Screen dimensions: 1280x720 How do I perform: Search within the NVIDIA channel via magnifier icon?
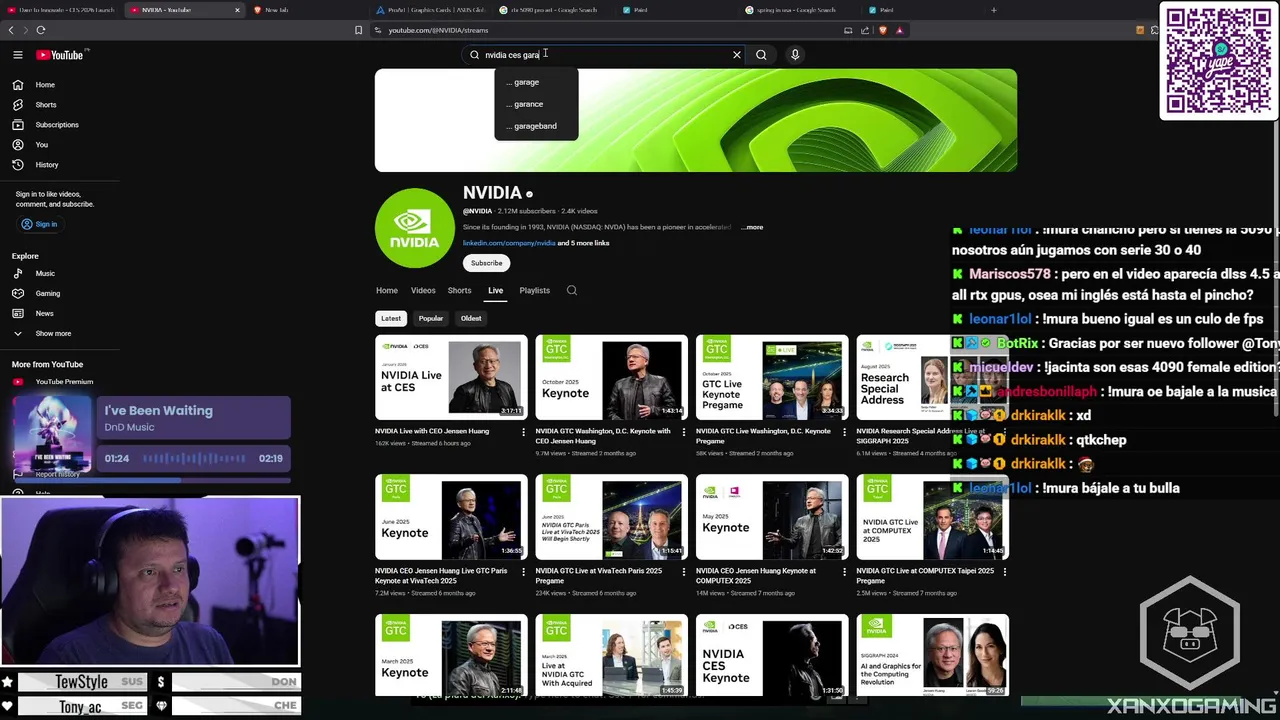(x=572, y=290)
